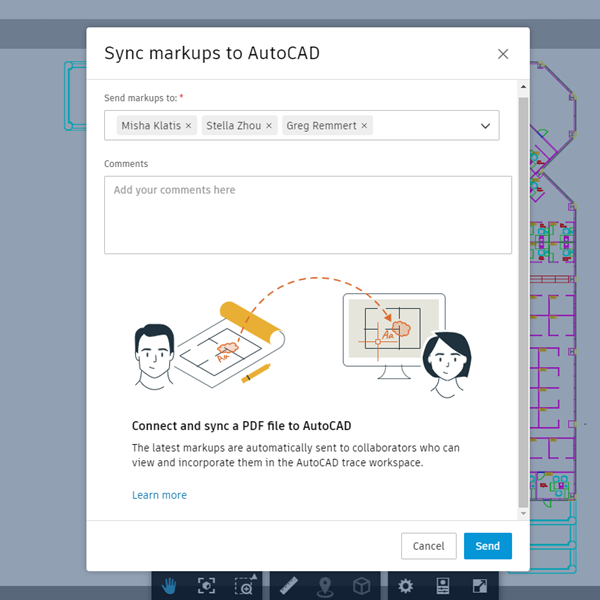The image size is (600, 600).
Task: Click the dialog scrollbar down arrow
Action: click(523, 514)
